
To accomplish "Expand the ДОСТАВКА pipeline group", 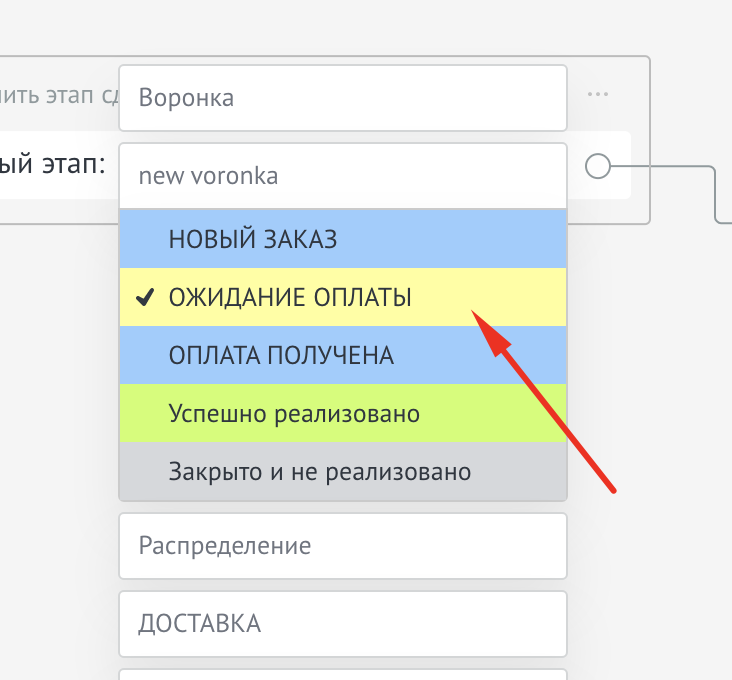I will click(342, 624).
